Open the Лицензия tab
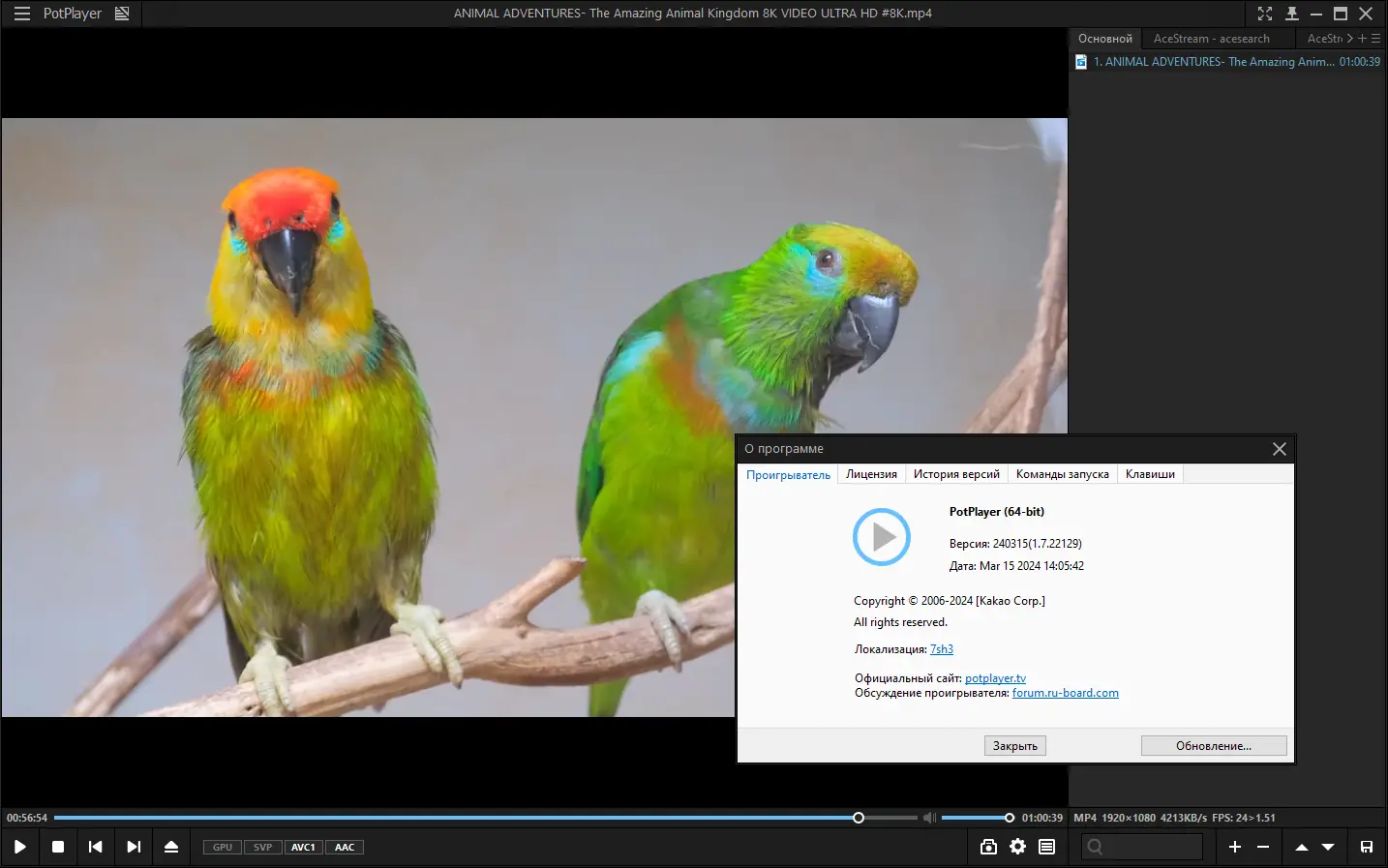 coord(872,474)
